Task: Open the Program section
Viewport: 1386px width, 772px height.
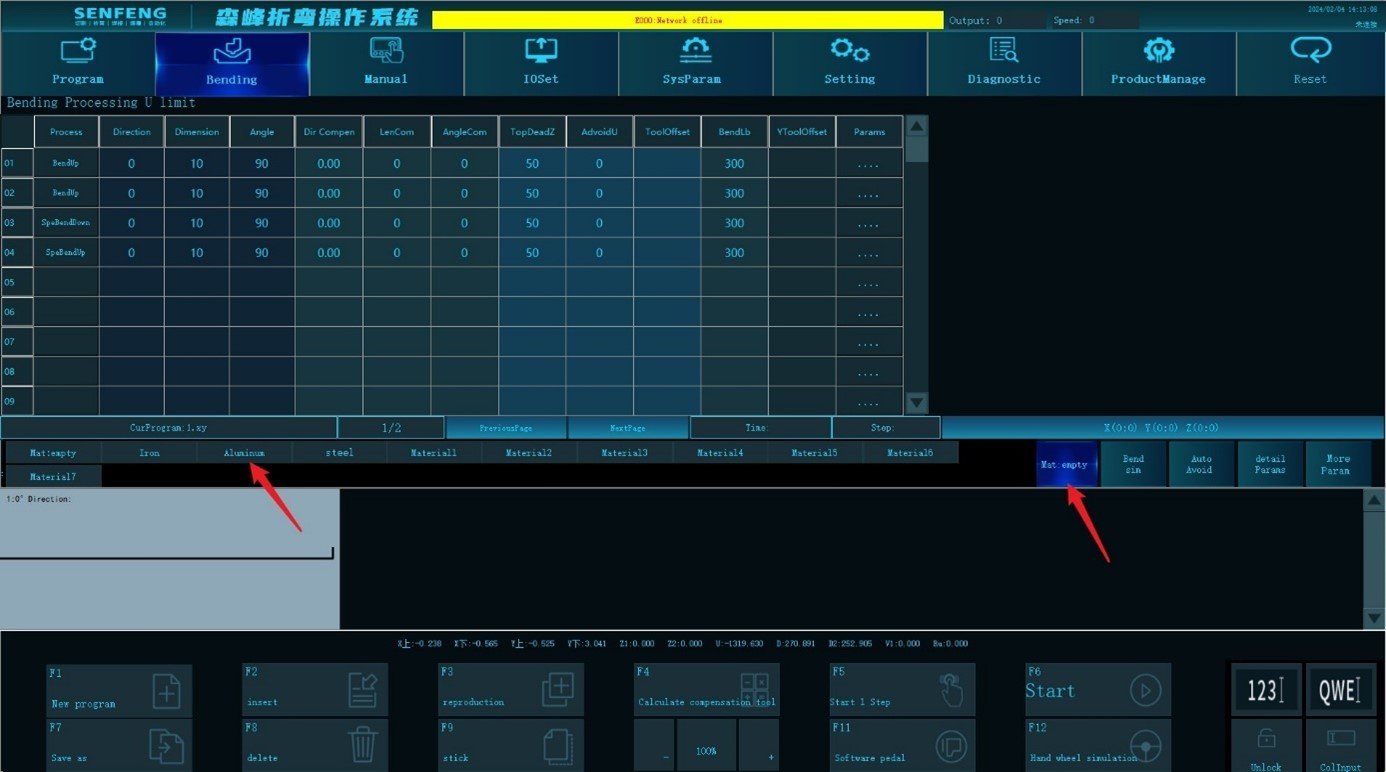Action: (x=78, y=63)
